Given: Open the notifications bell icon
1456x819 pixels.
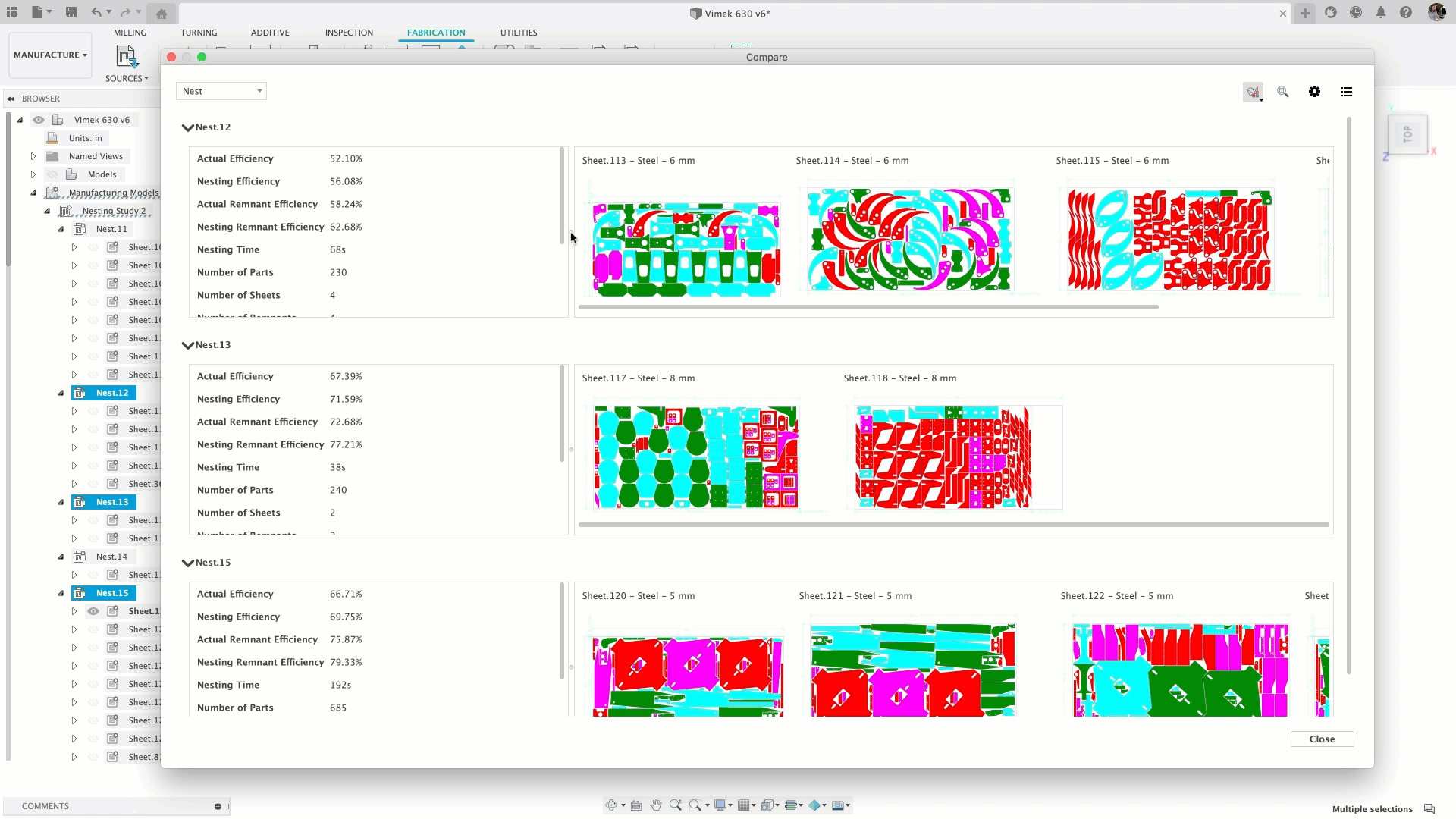Looking at the screenshot, I should click(x=1381, y=13).
